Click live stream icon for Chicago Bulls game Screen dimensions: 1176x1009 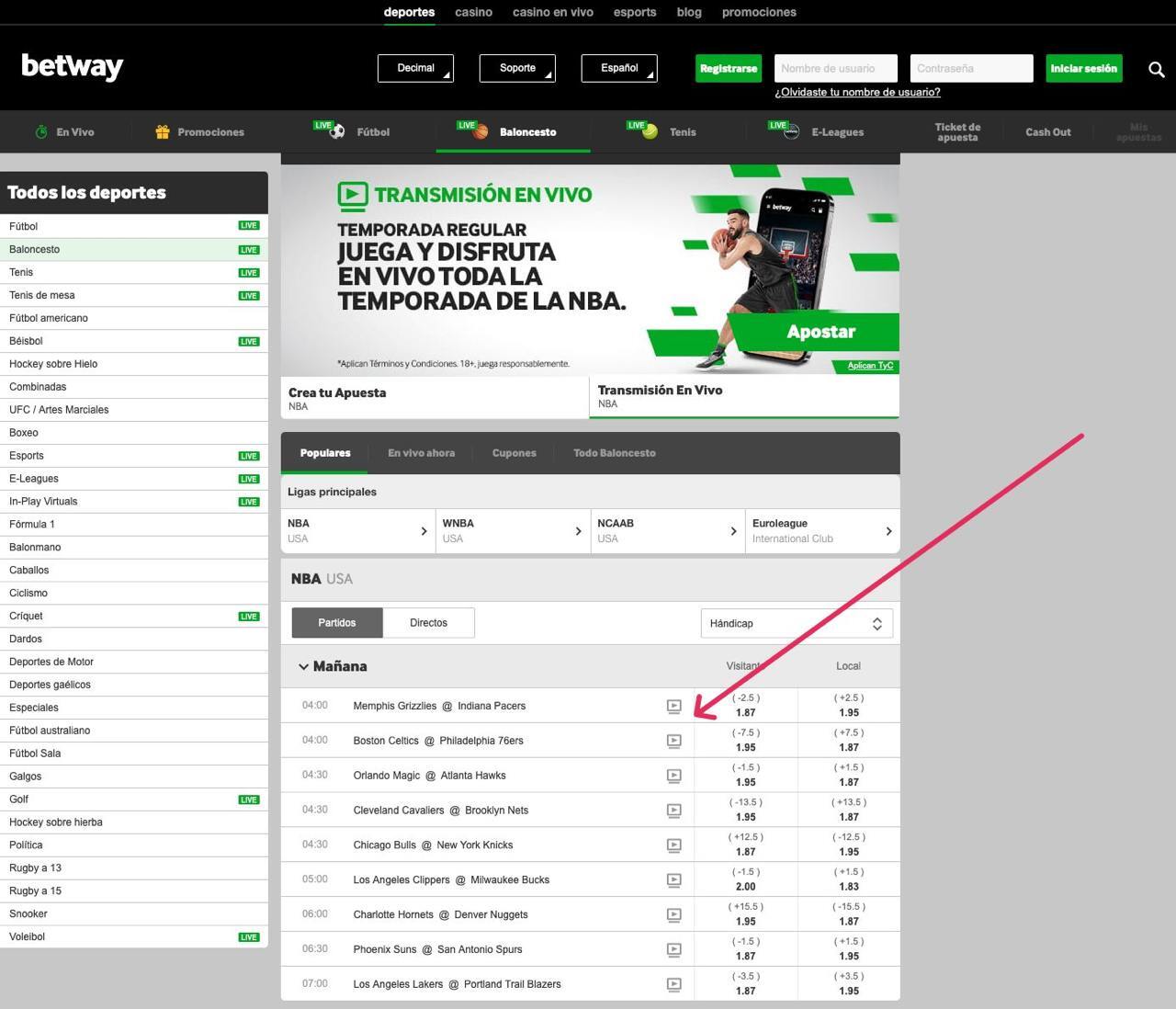click(x=673, y=845)
